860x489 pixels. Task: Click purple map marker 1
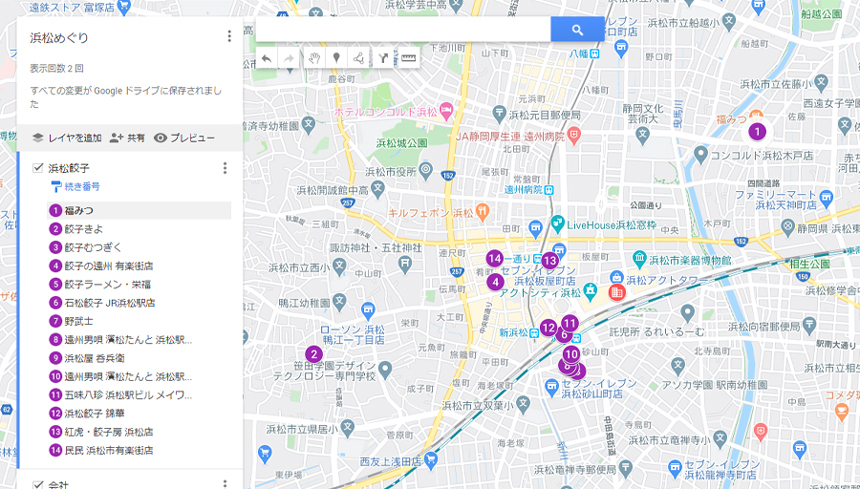click(x=757, y=132)
